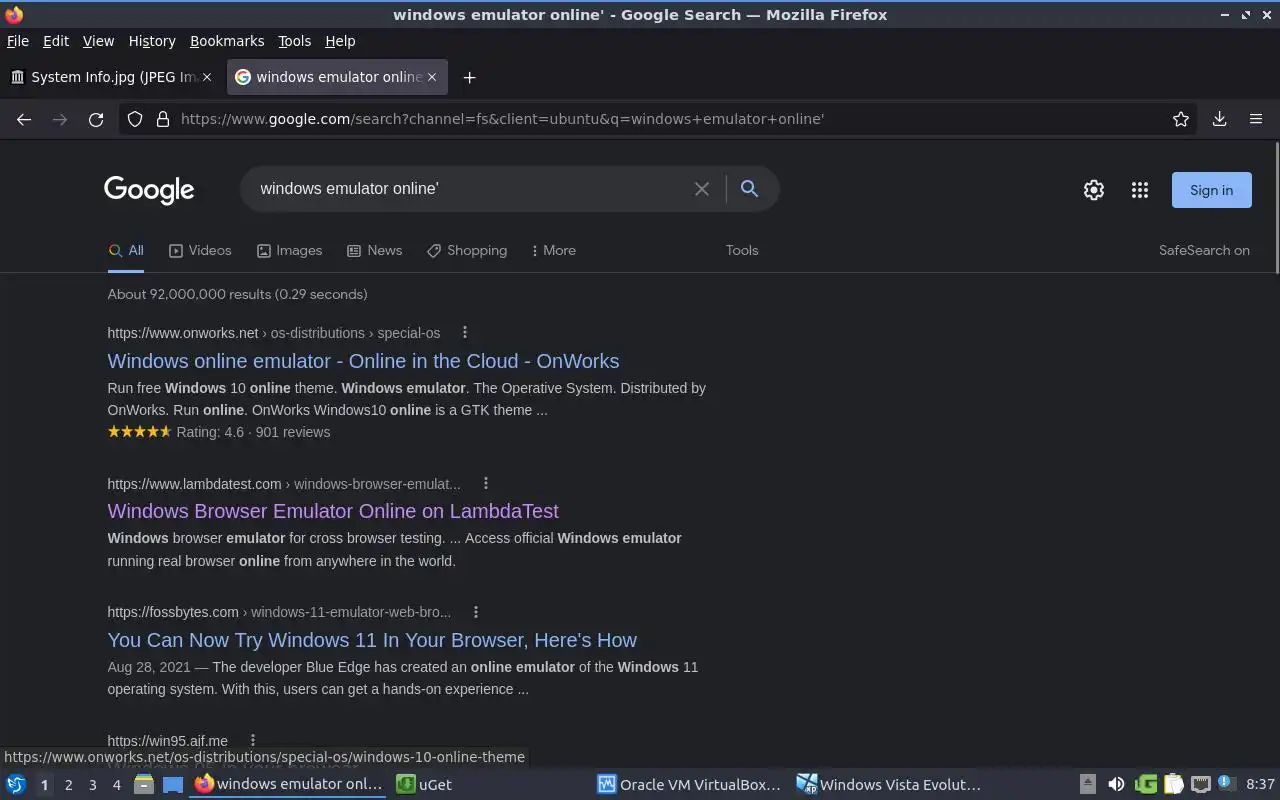Open the search Tools options
1280x800 pixels.
coord(742,250)
